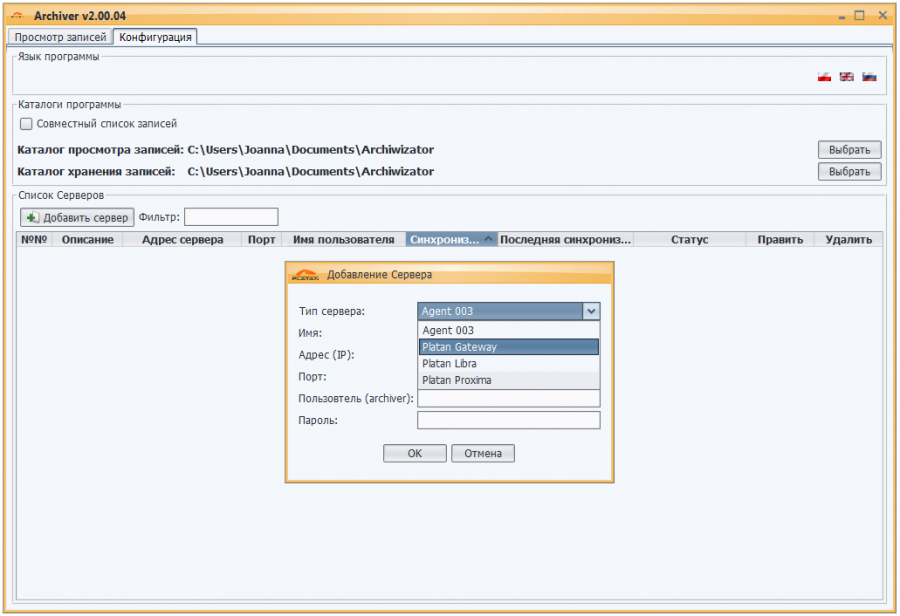Screen dimensions: 900x616
Task: Sort by Имя пользователя column header
Action: point(344,239)
